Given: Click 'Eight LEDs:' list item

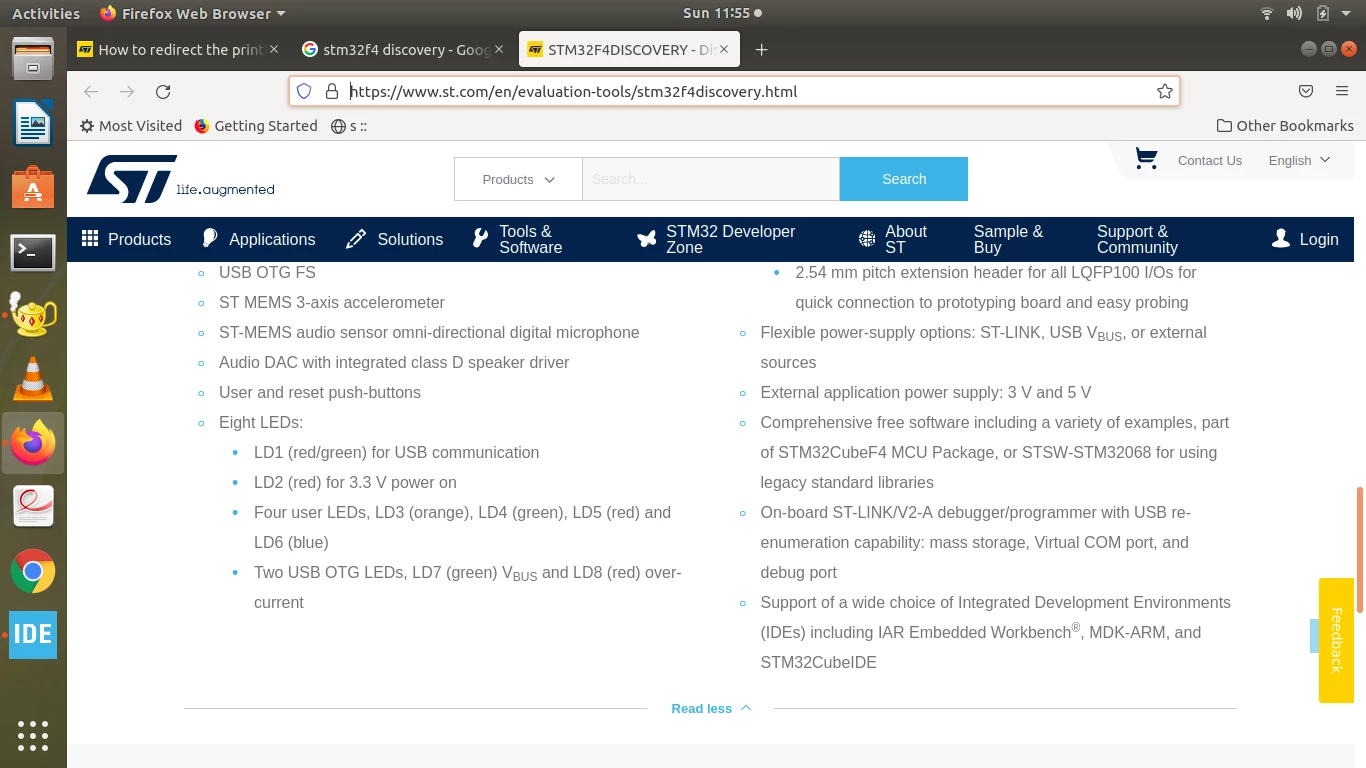Looking at the screenshot, I should tap(261, 422).
